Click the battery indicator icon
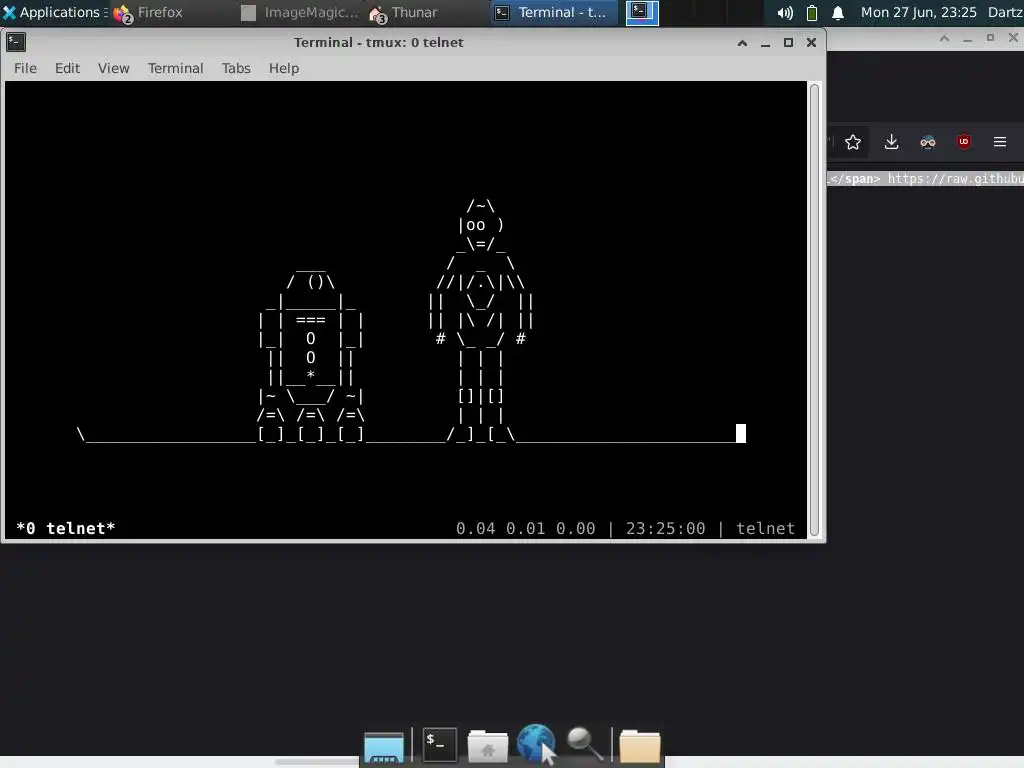 point(812,12)
